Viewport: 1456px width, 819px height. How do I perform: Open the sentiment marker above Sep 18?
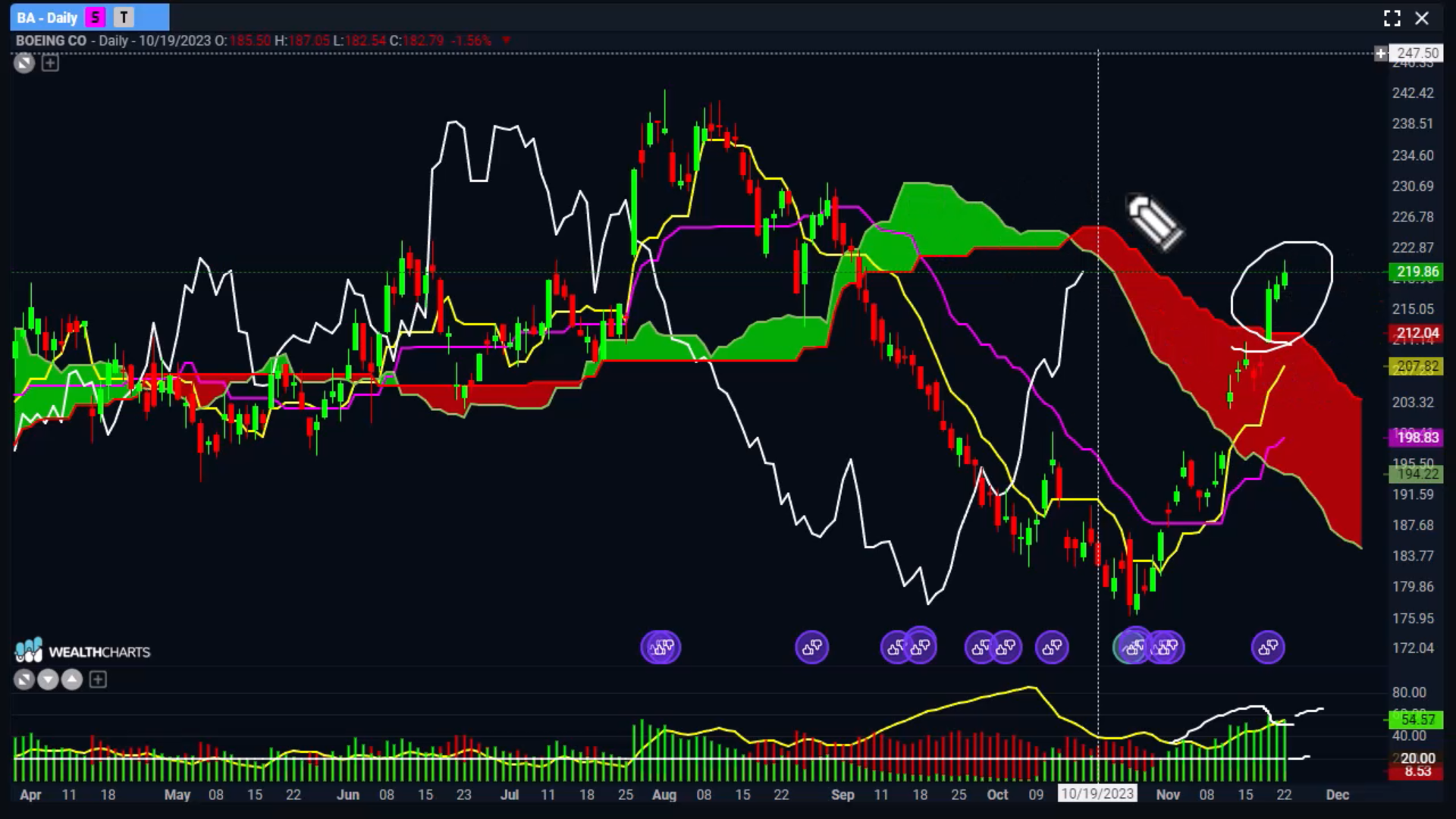point(921,646)
